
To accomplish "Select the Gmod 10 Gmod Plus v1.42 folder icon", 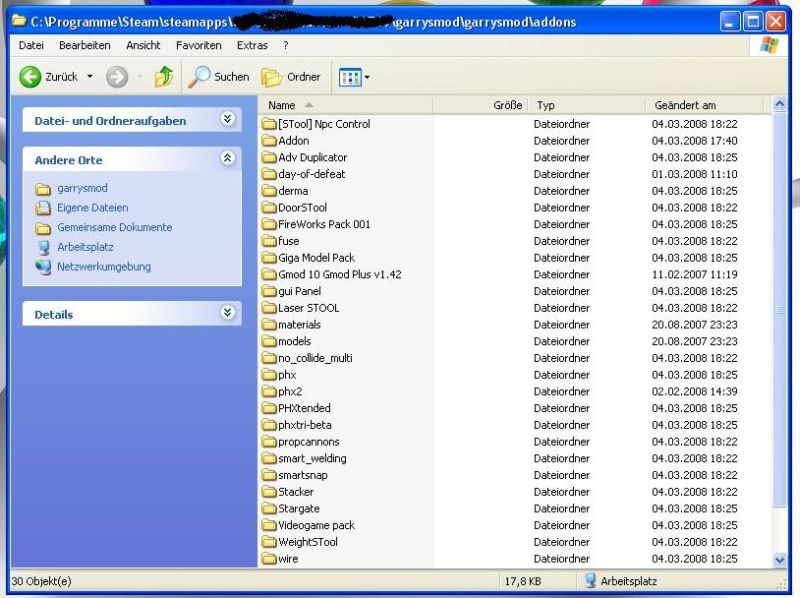I will click(x=269, y=275).
